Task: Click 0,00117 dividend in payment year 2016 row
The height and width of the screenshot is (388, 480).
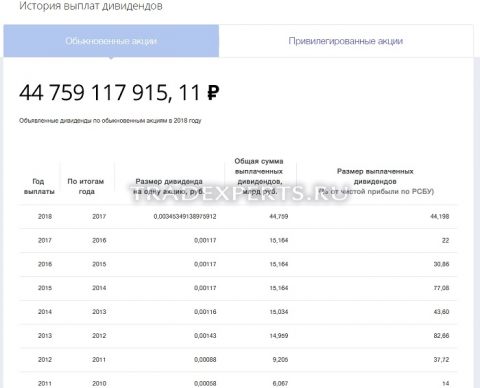Action: (x=205, y=264)
